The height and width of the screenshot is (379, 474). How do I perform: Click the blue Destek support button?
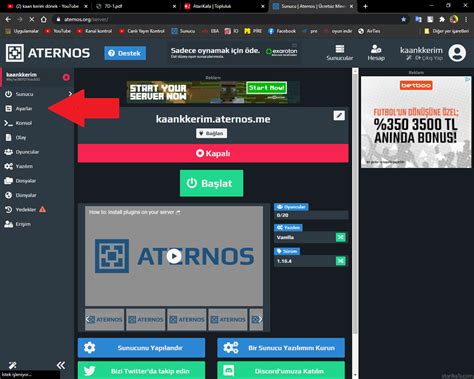click(125, 53)
